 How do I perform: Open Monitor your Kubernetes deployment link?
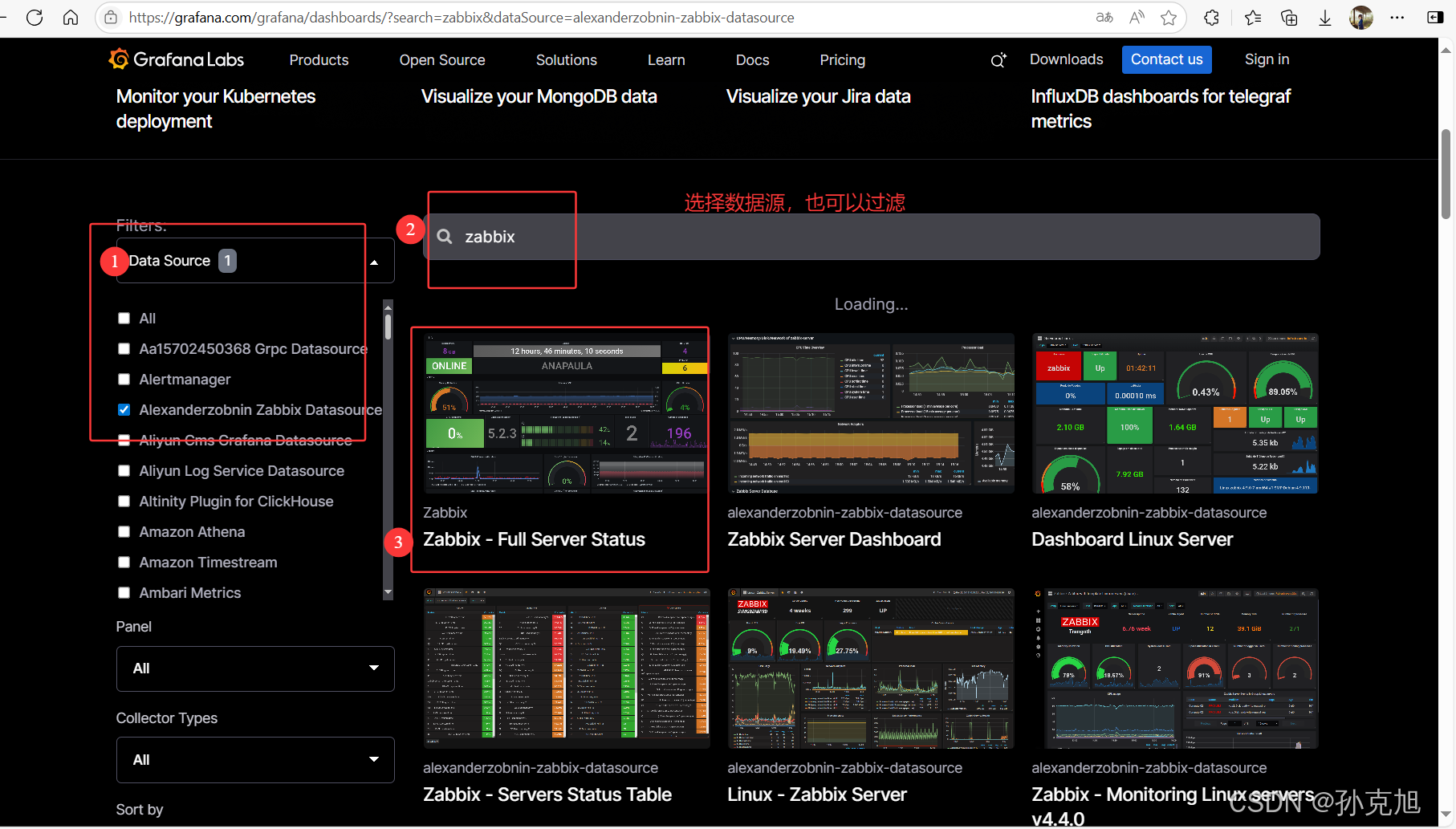coord(216,108)
